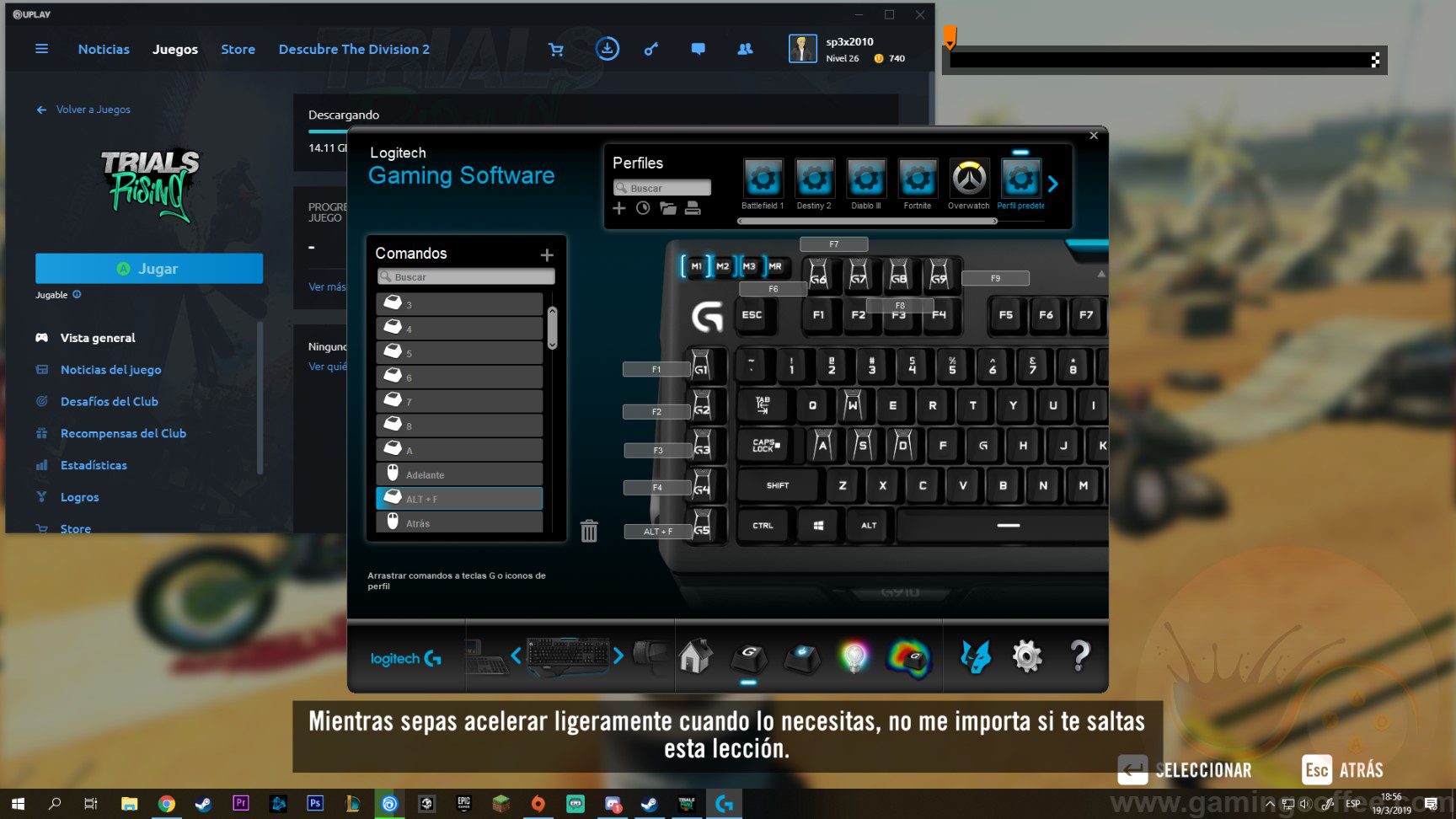Add a new profile in Perfiles
Screen dimensions: 1456x819
pyautogui.click(x=619, y=208)
